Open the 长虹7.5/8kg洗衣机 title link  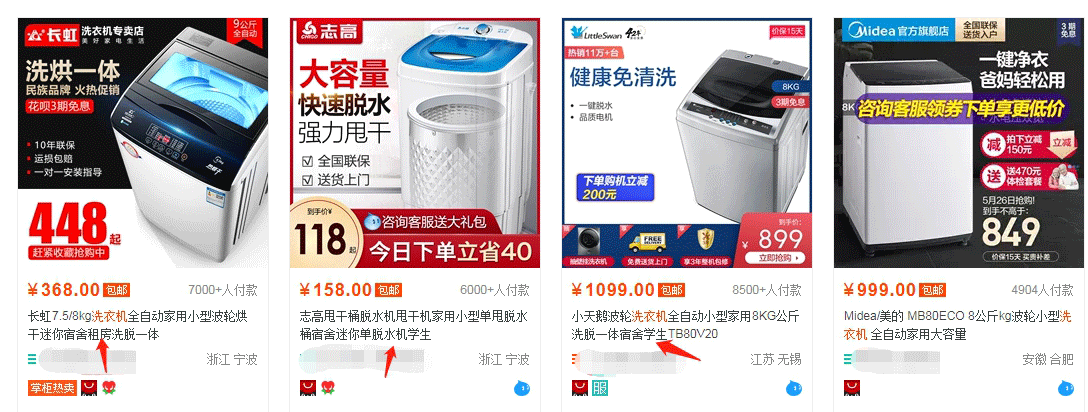click(x=137, y=325)
